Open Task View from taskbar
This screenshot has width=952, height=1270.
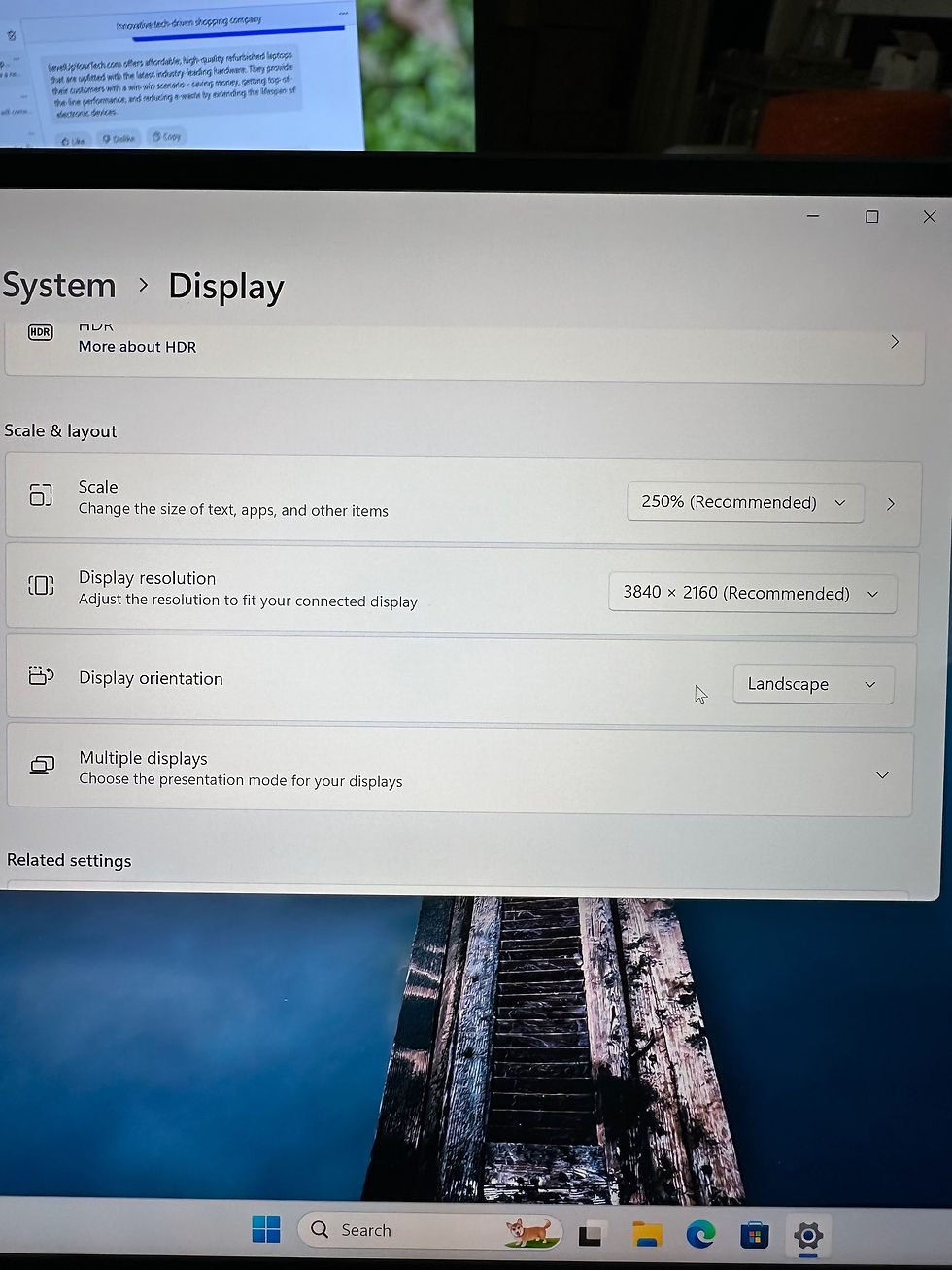[x=591, y=1235]
